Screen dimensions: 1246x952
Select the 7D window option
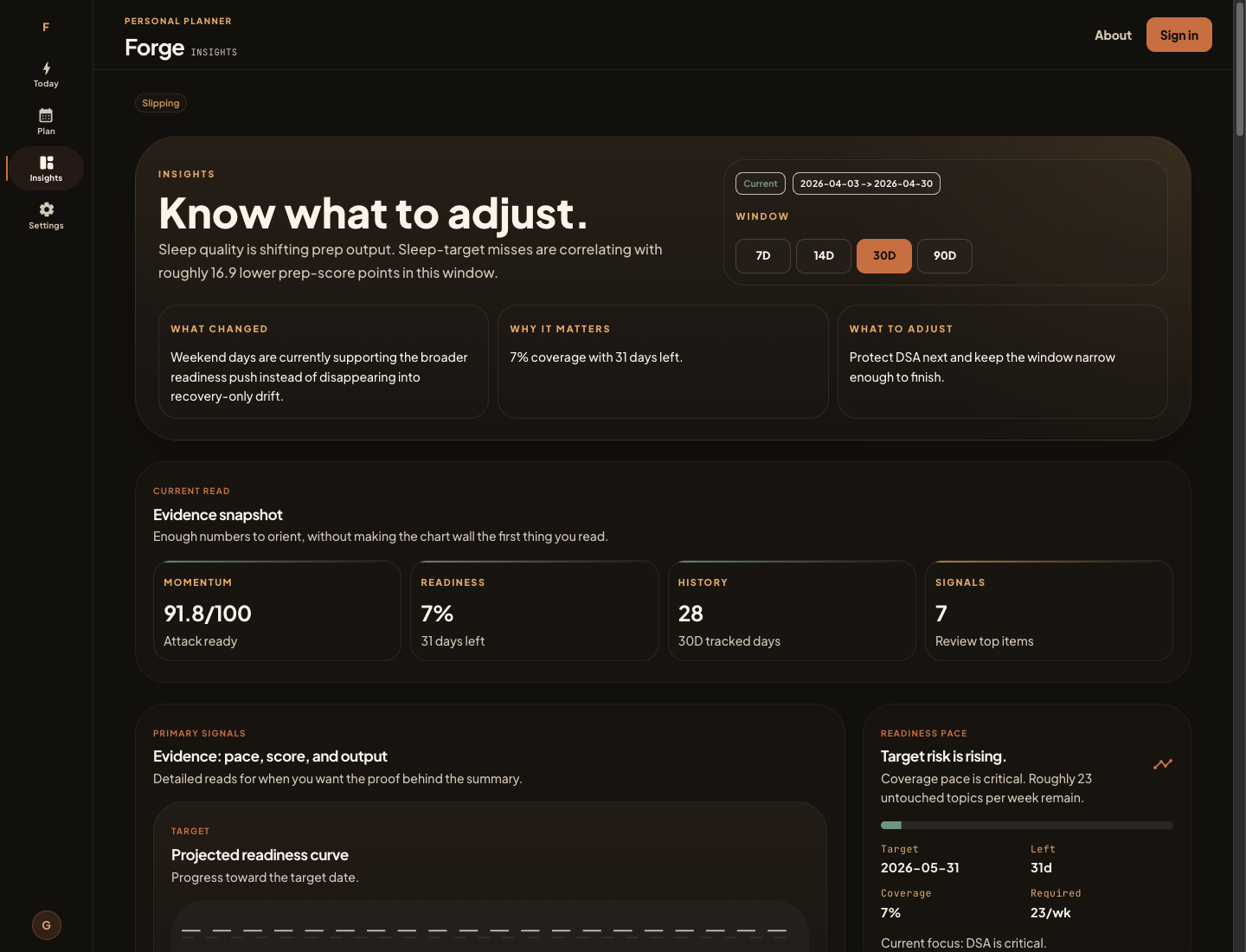pyautogui.click(x=763, y=256)
